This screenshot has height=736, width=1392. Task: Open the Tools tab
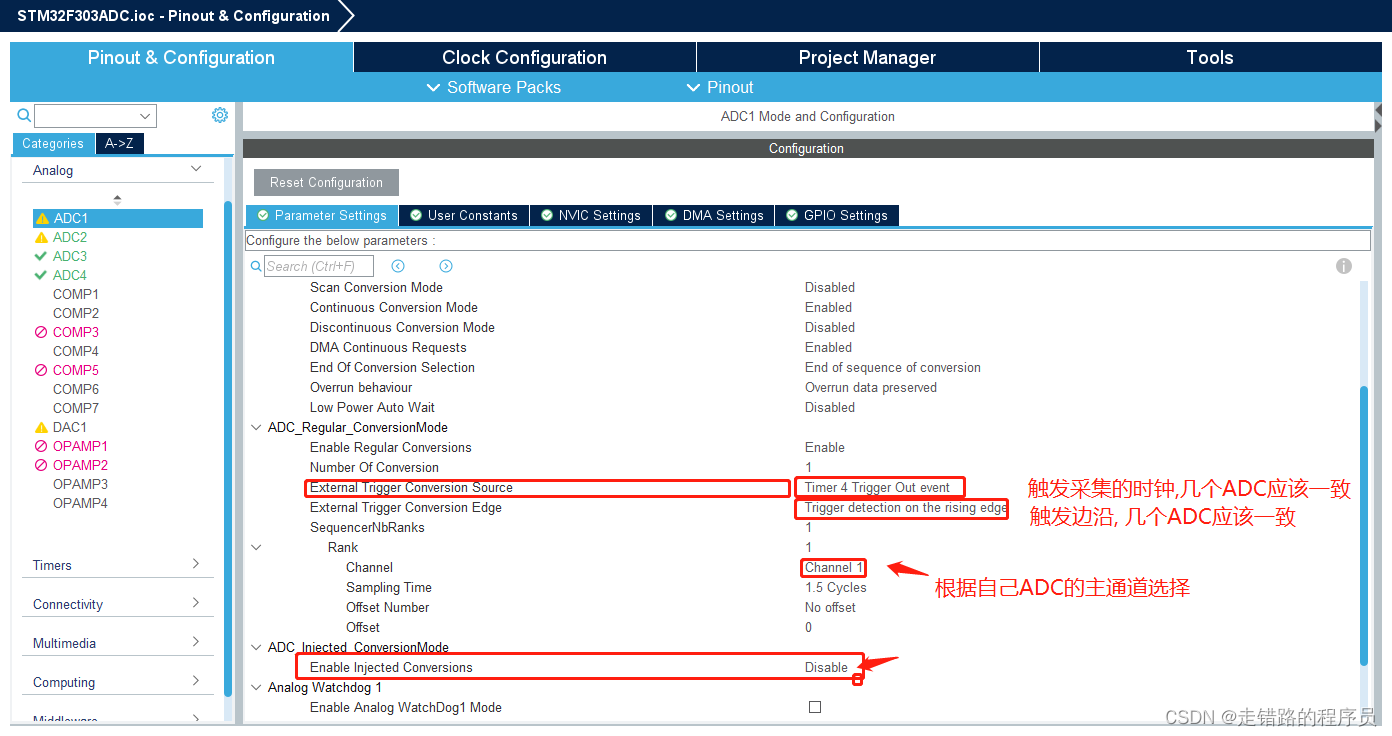tap(1210, 57)
